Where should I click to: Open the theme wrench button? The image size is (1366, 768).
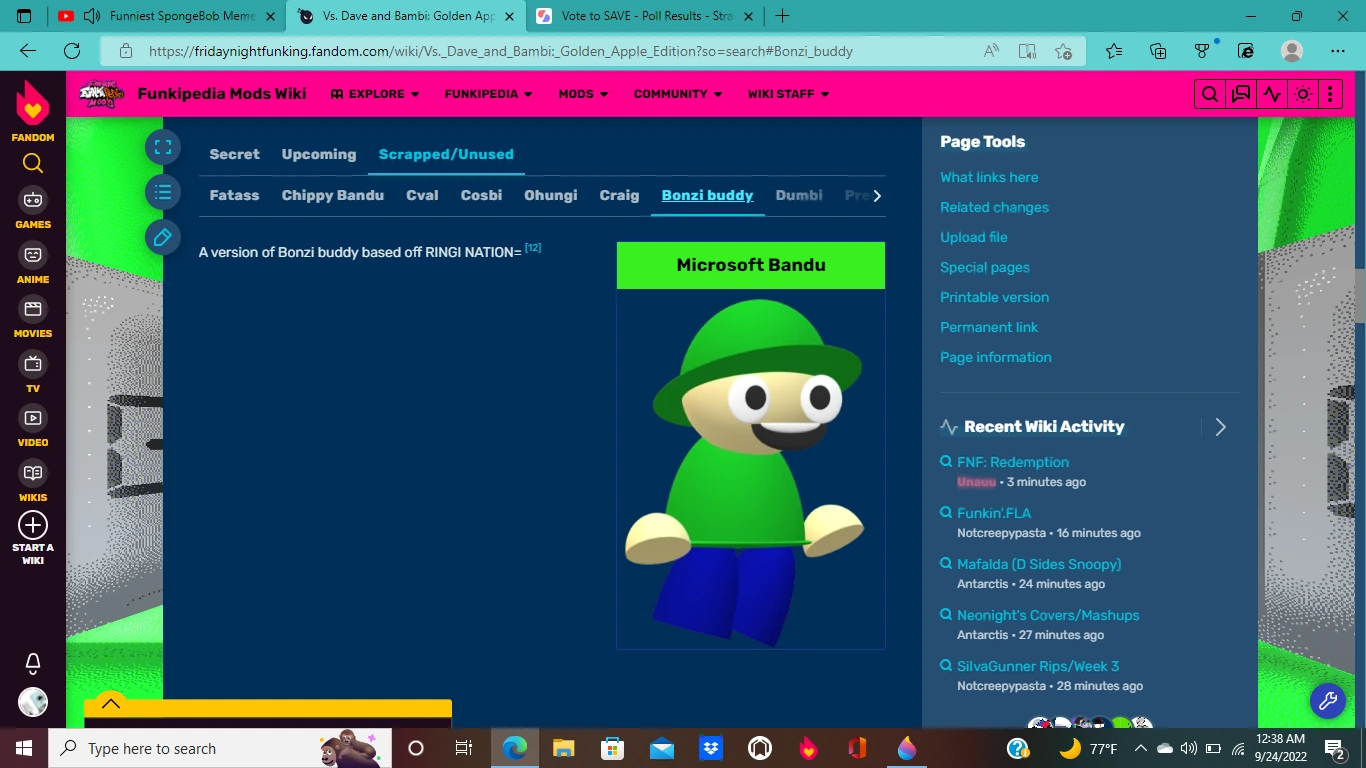[x=1328, y=701]
